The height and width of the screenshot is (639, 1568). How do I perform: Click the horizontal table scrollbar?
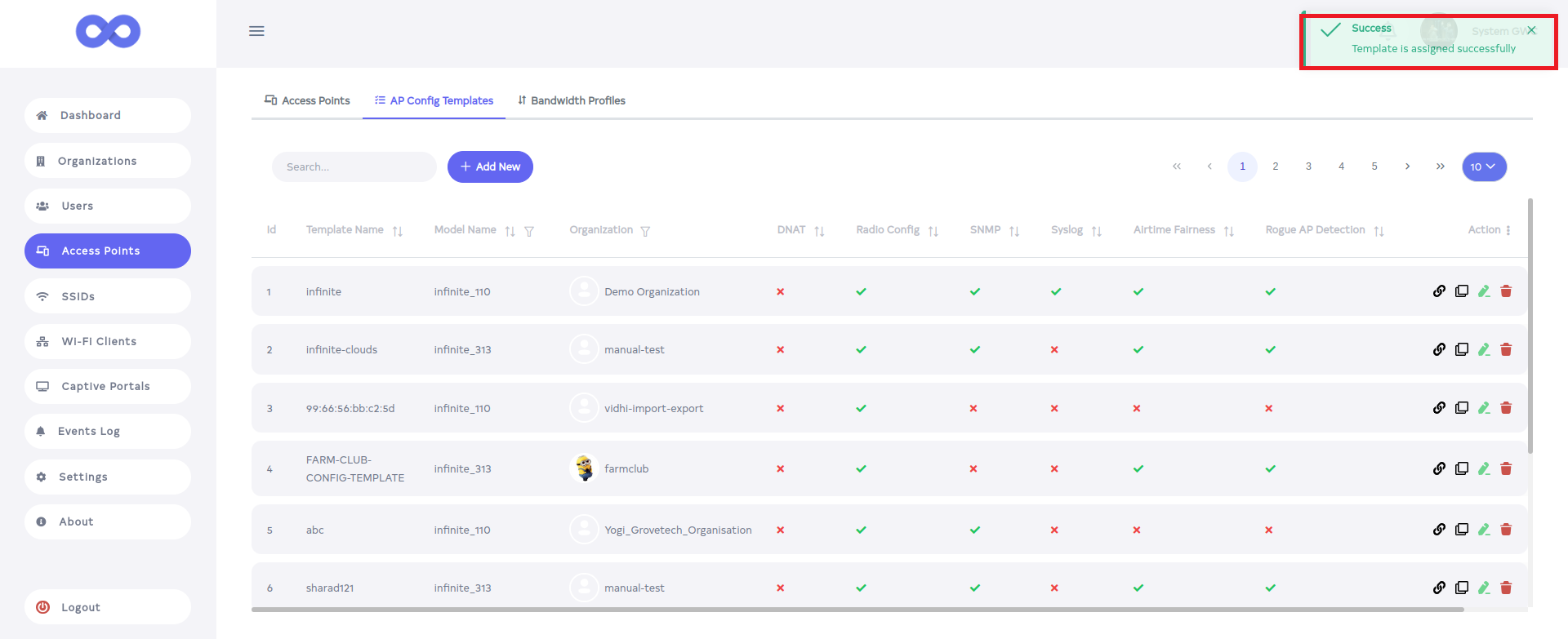[x=857, y=609]
